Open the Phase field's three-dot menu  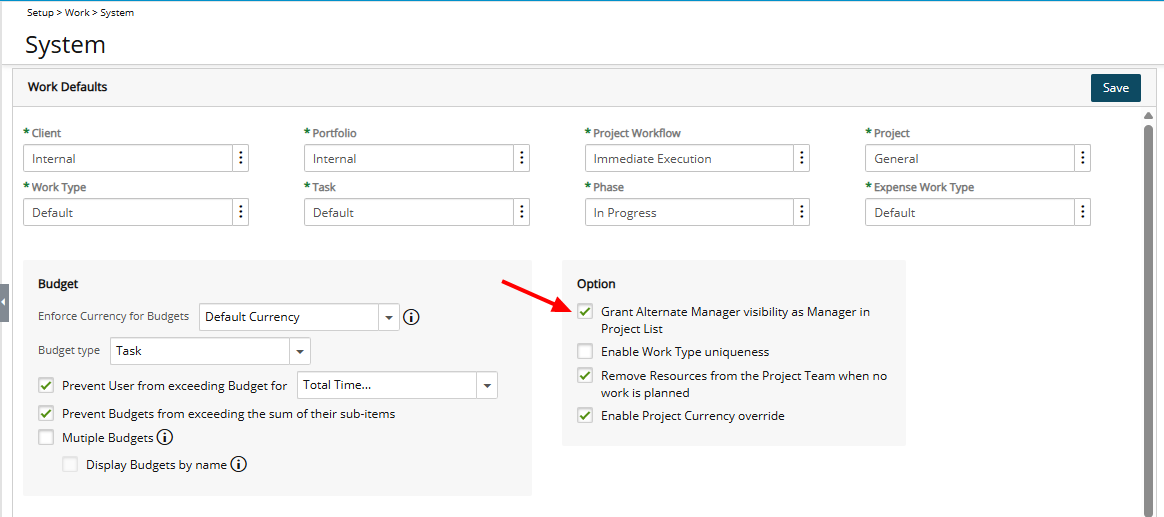tap(802, 212)
